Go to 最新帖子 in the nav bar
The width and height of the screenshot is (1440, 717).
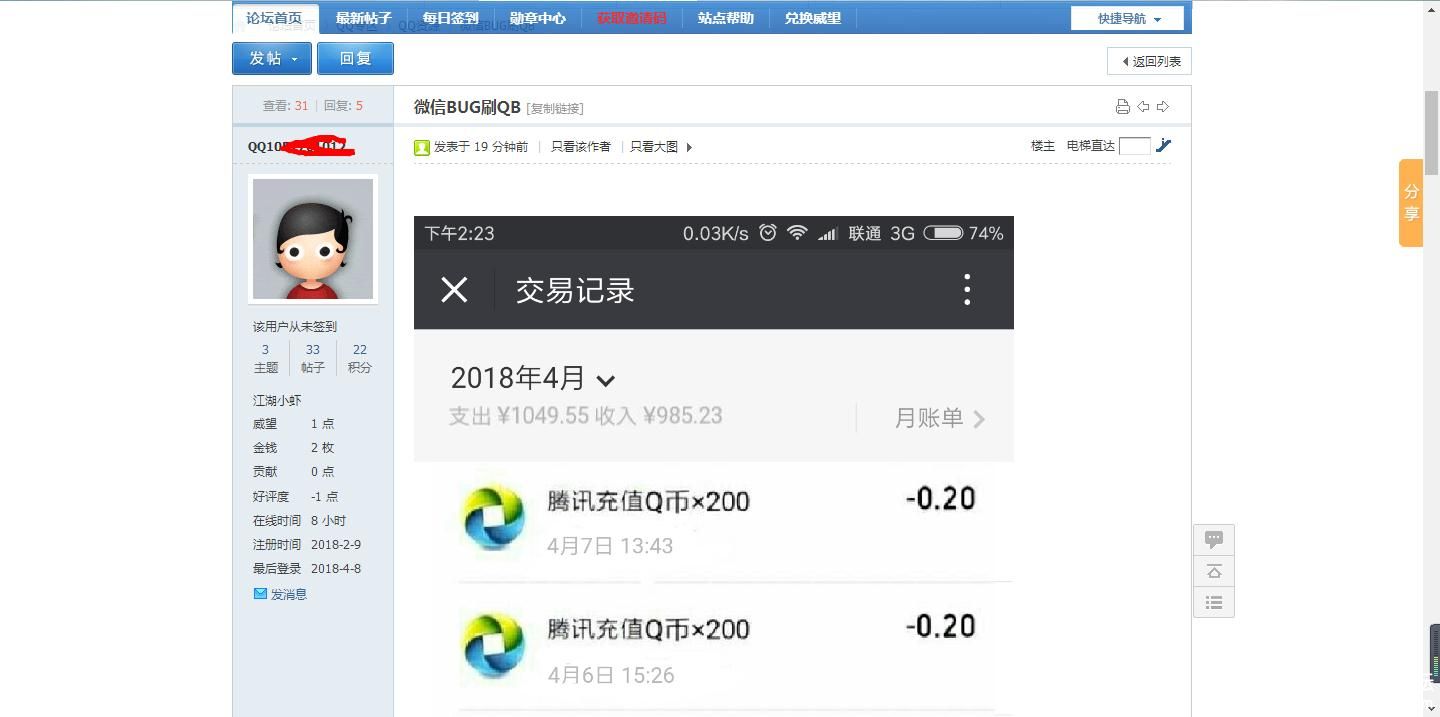(364, 18)
